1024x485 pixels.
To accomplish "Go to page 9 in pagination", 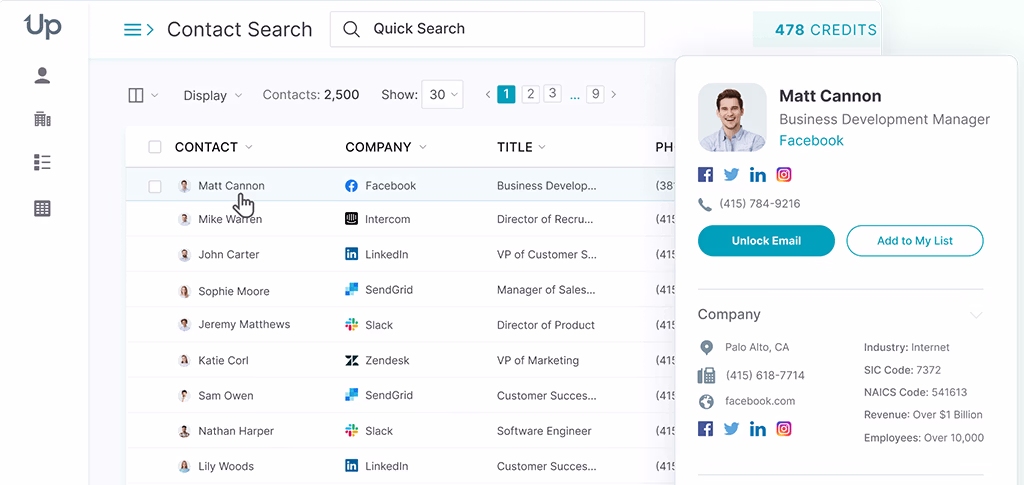I will (x=595, y=94).
